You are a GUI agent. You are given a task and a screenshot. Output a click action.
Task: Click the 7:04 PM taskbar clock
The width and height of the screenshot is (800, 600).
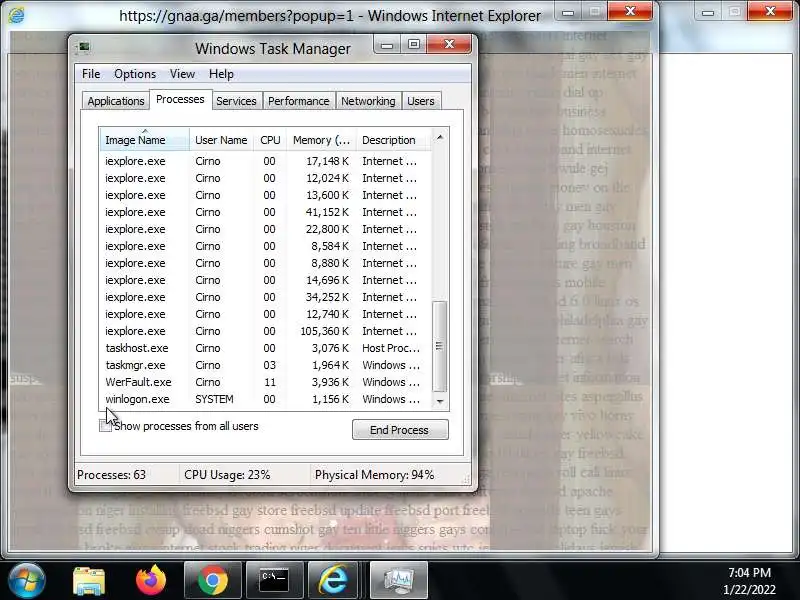coord(749,572)
